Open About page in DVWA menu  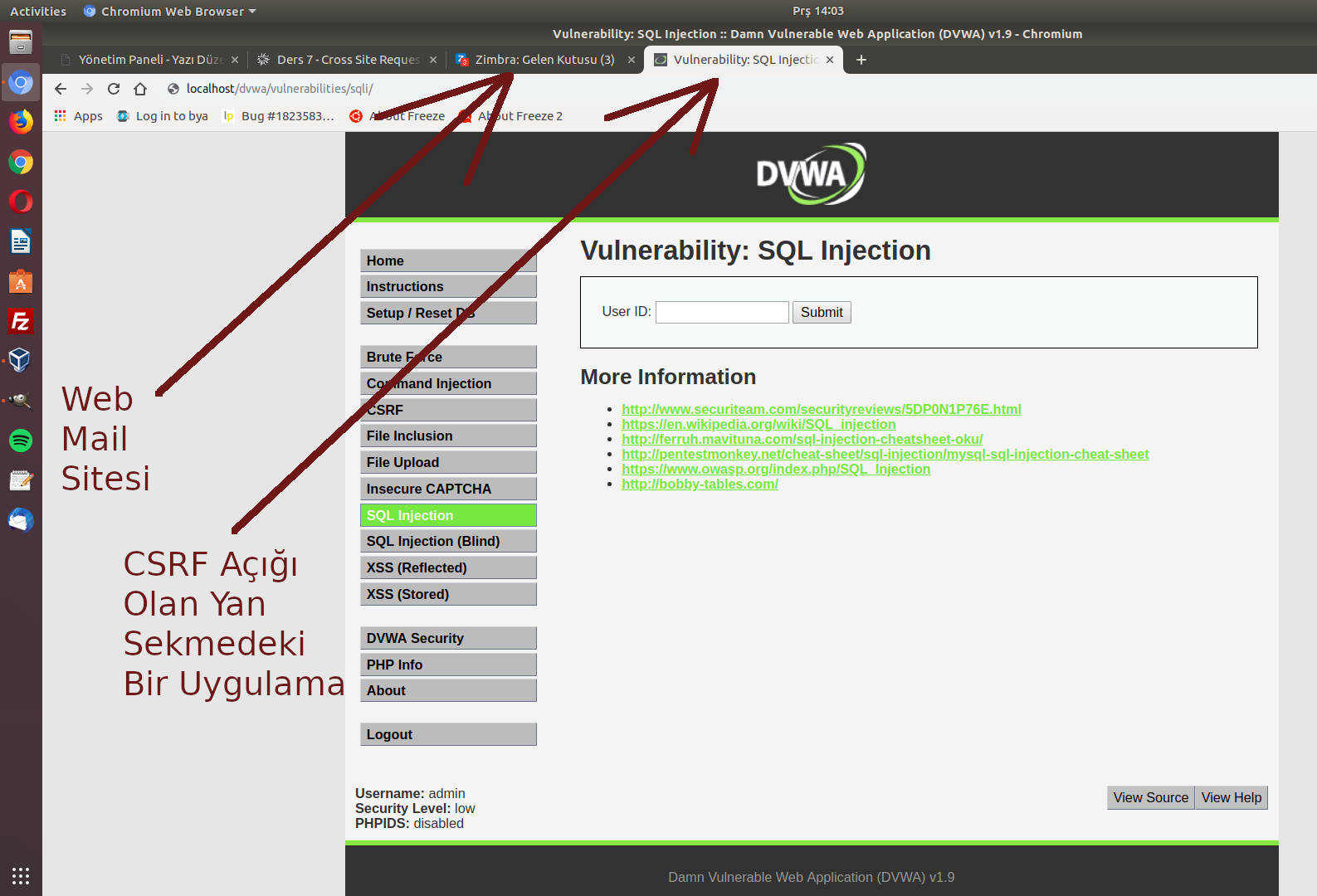click(x=448, y=690)
